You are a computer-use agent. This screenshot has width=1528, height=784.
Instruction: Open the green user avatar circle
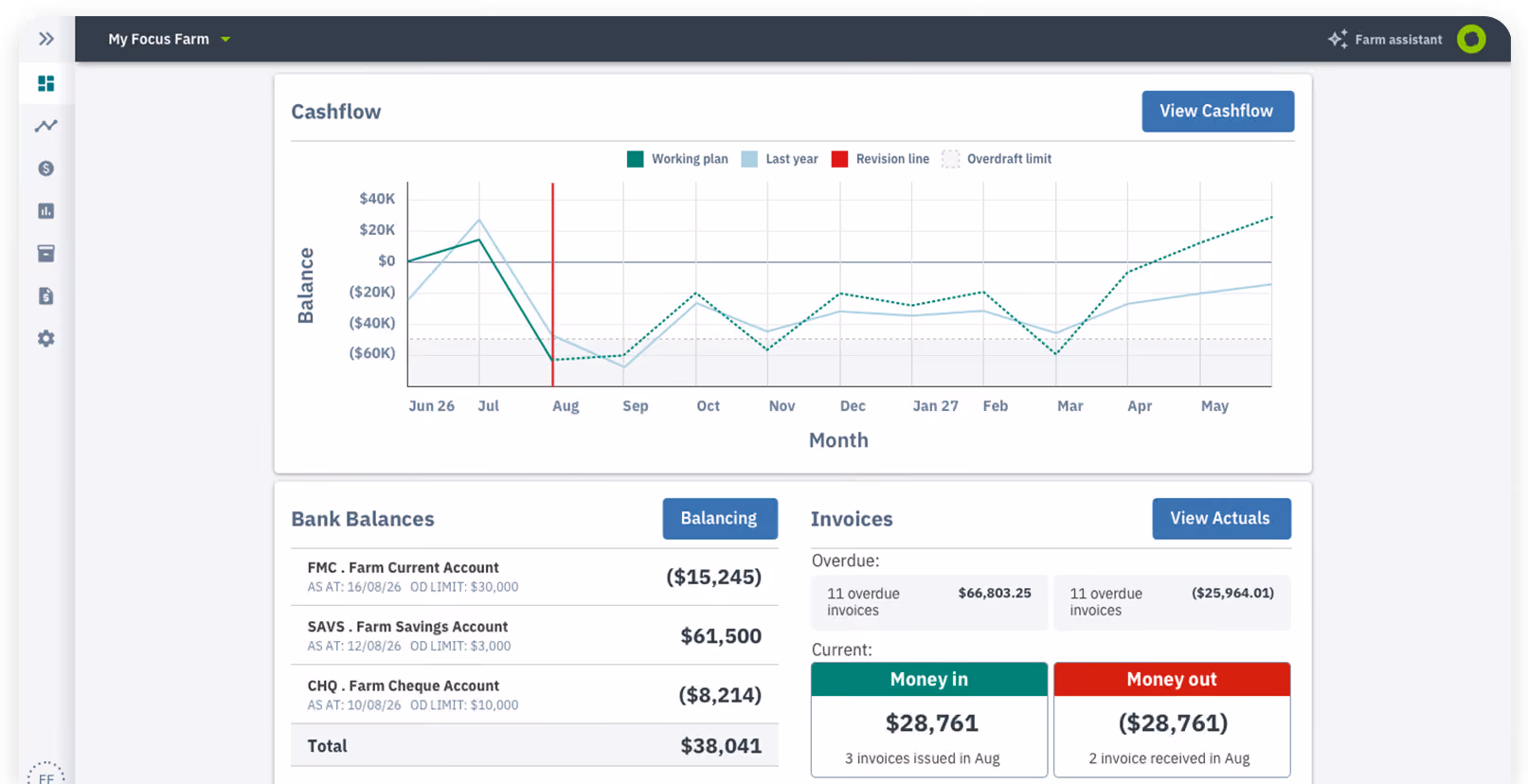coord(1471,39)
